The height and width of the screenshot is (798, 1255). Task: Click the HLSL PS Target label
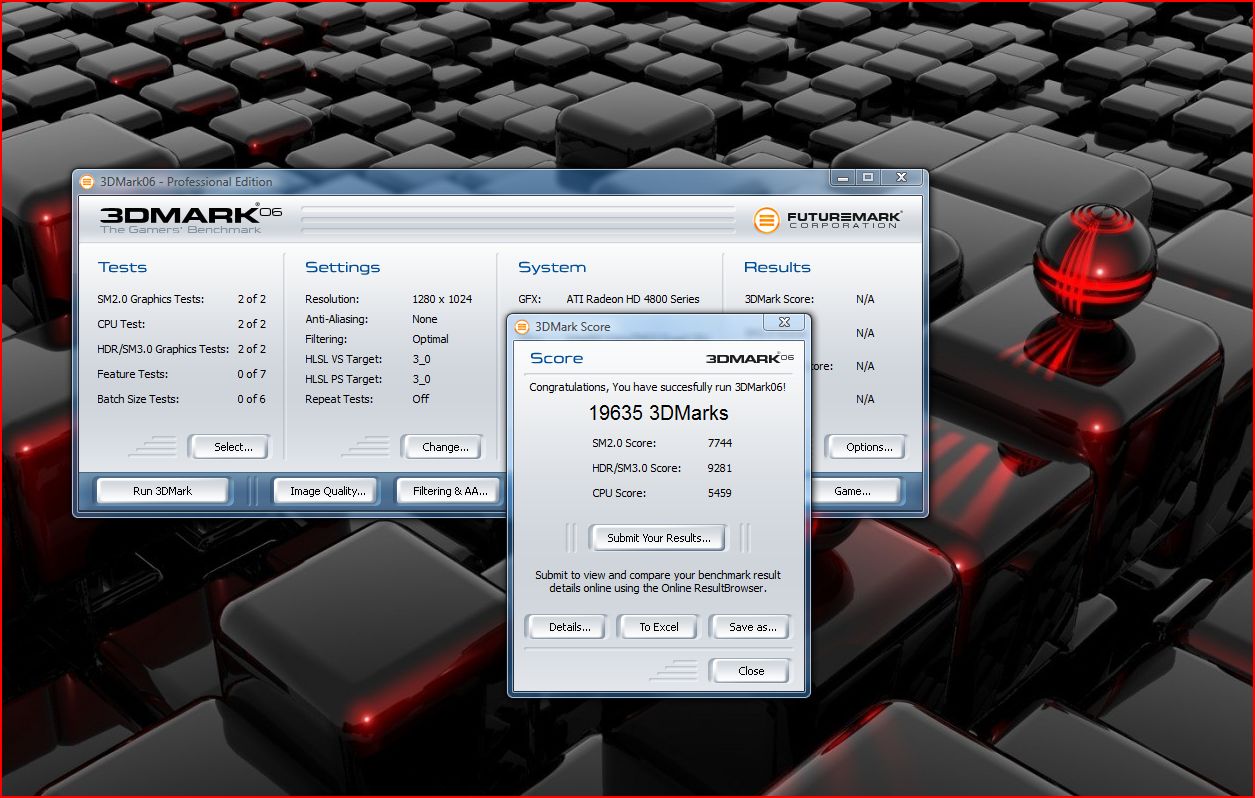344,379
